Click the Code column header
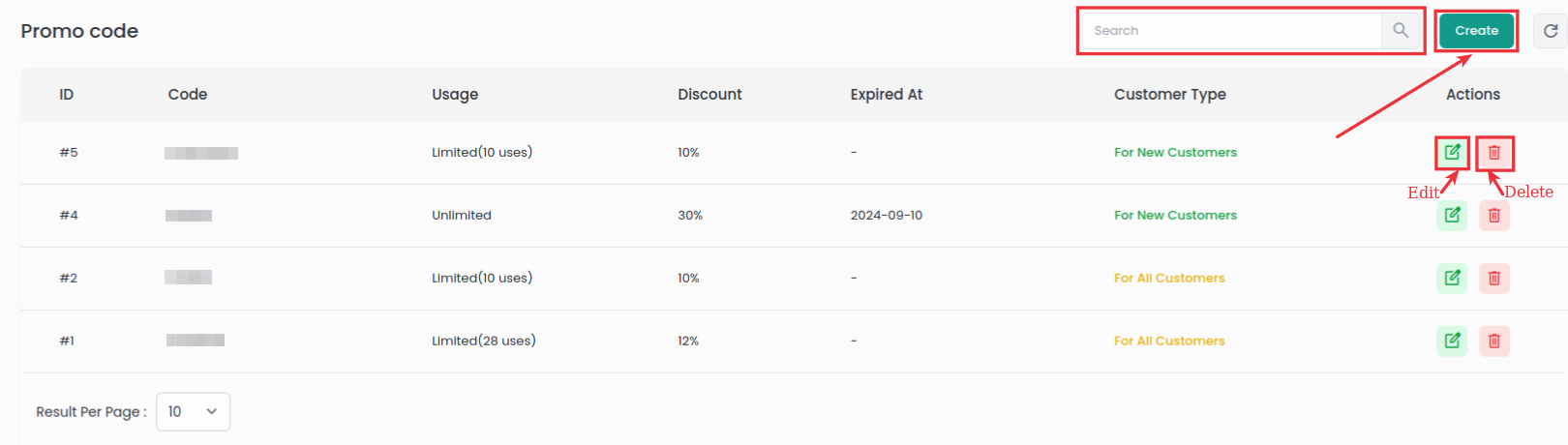This screenshot has width=1568, height=445. pyautogui.click(x=188, y=95)
